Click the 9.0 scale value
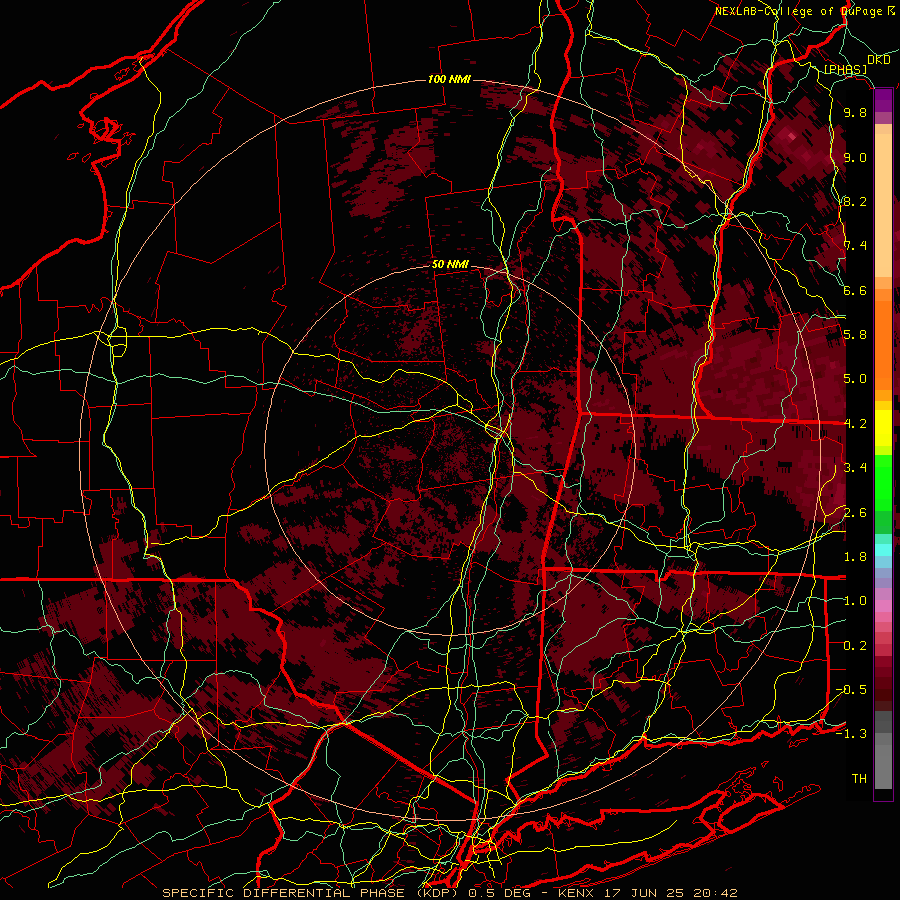The width and height of the screenshot is (900, 900). click(855, 158)
